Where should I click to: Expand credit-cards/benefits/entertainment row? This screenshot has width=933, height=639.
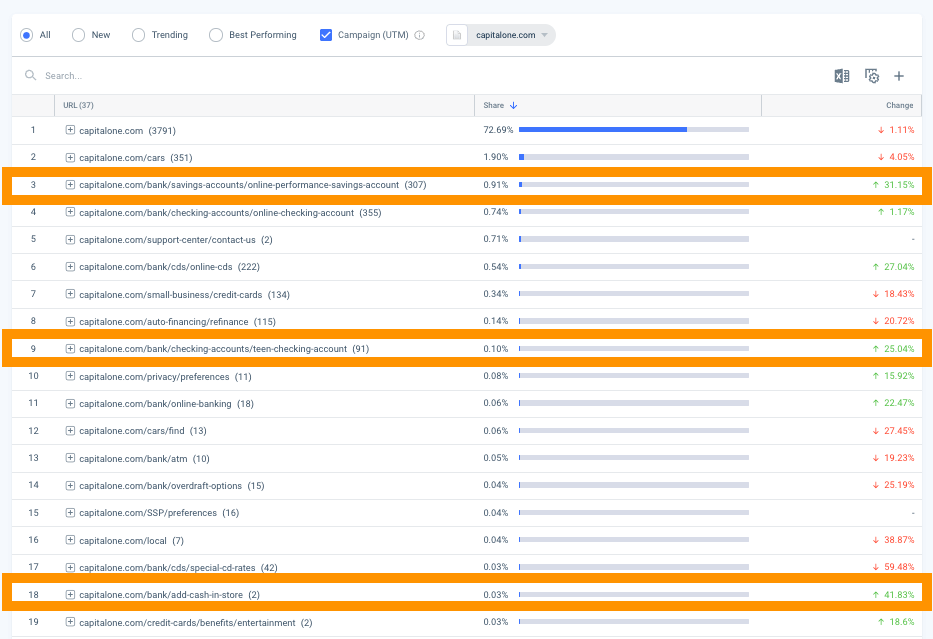coord(70,622)
